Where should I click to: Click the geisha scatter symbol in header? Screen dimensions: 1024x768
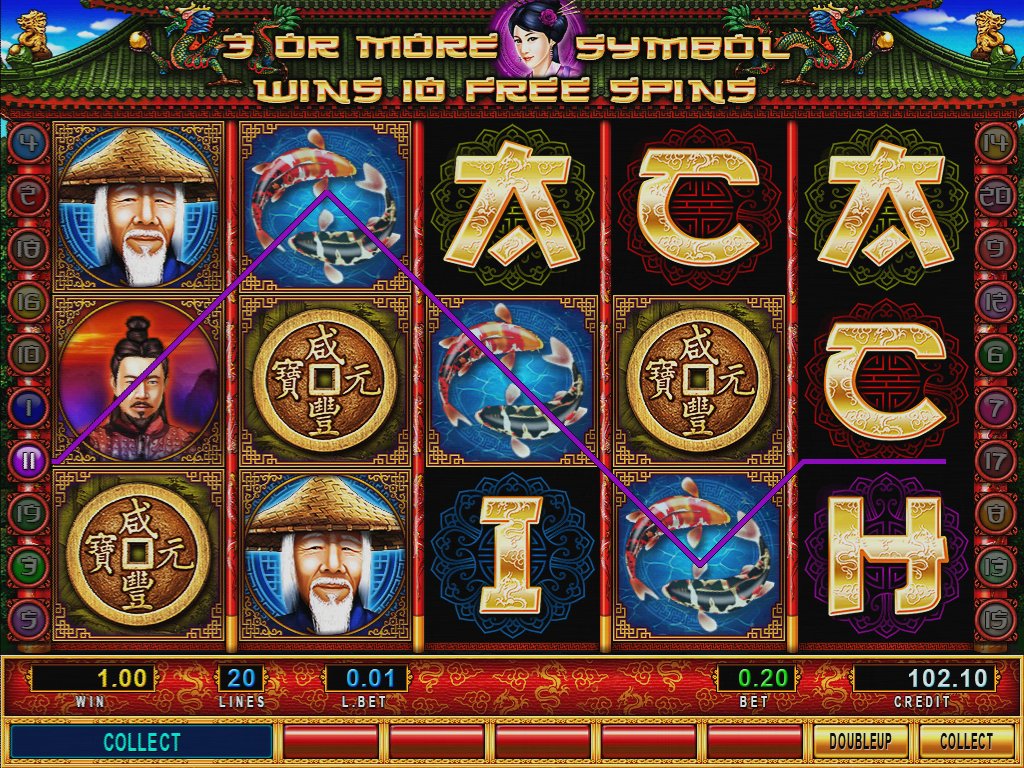(539, 39)
